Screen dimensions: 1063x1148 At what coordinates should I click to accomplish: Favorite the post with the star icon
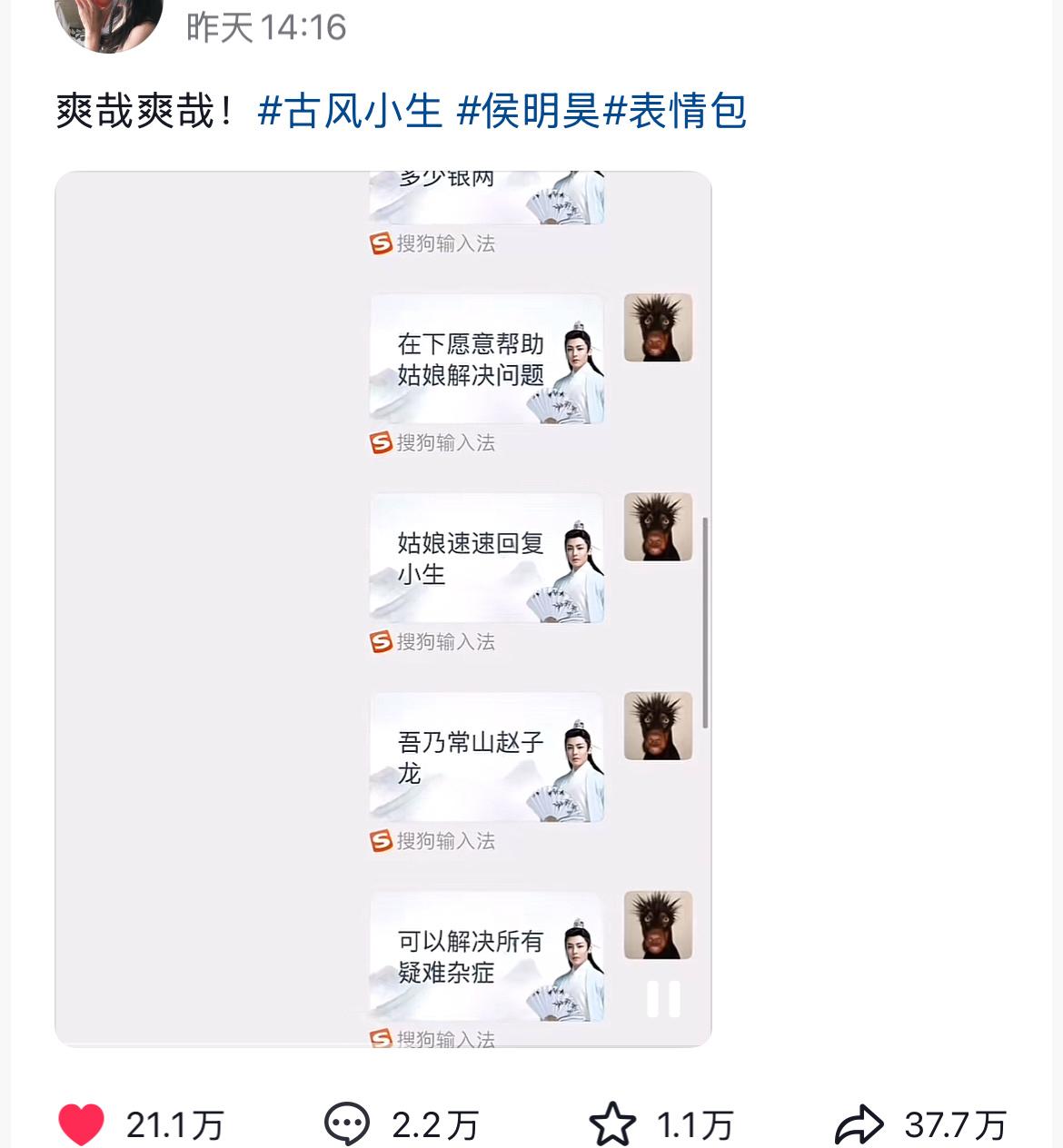tap(612, 1124)
